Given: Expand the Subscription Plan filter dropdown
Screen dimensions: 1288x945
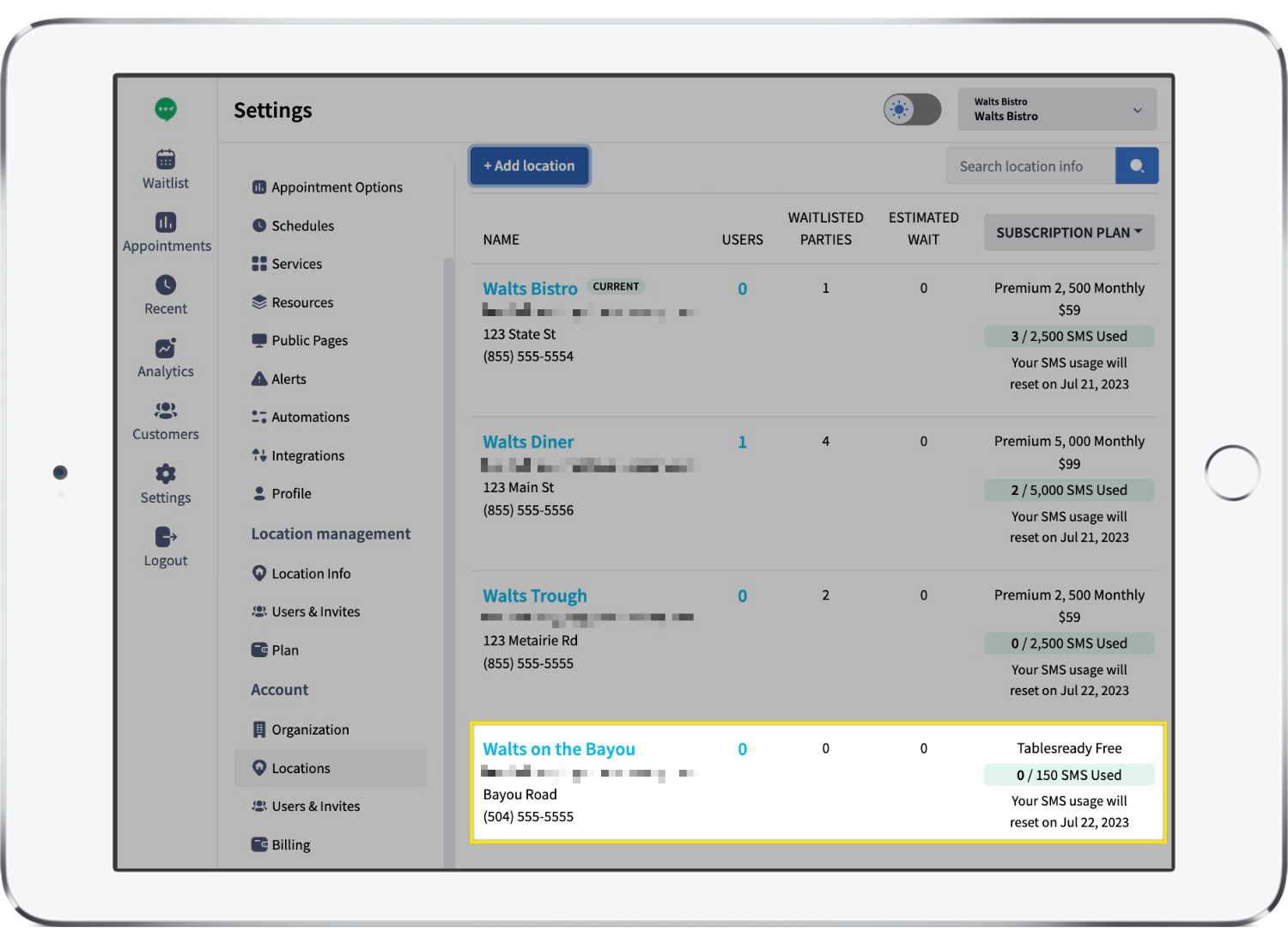Looking at the screenshot, I should (x=1068, y=232).
